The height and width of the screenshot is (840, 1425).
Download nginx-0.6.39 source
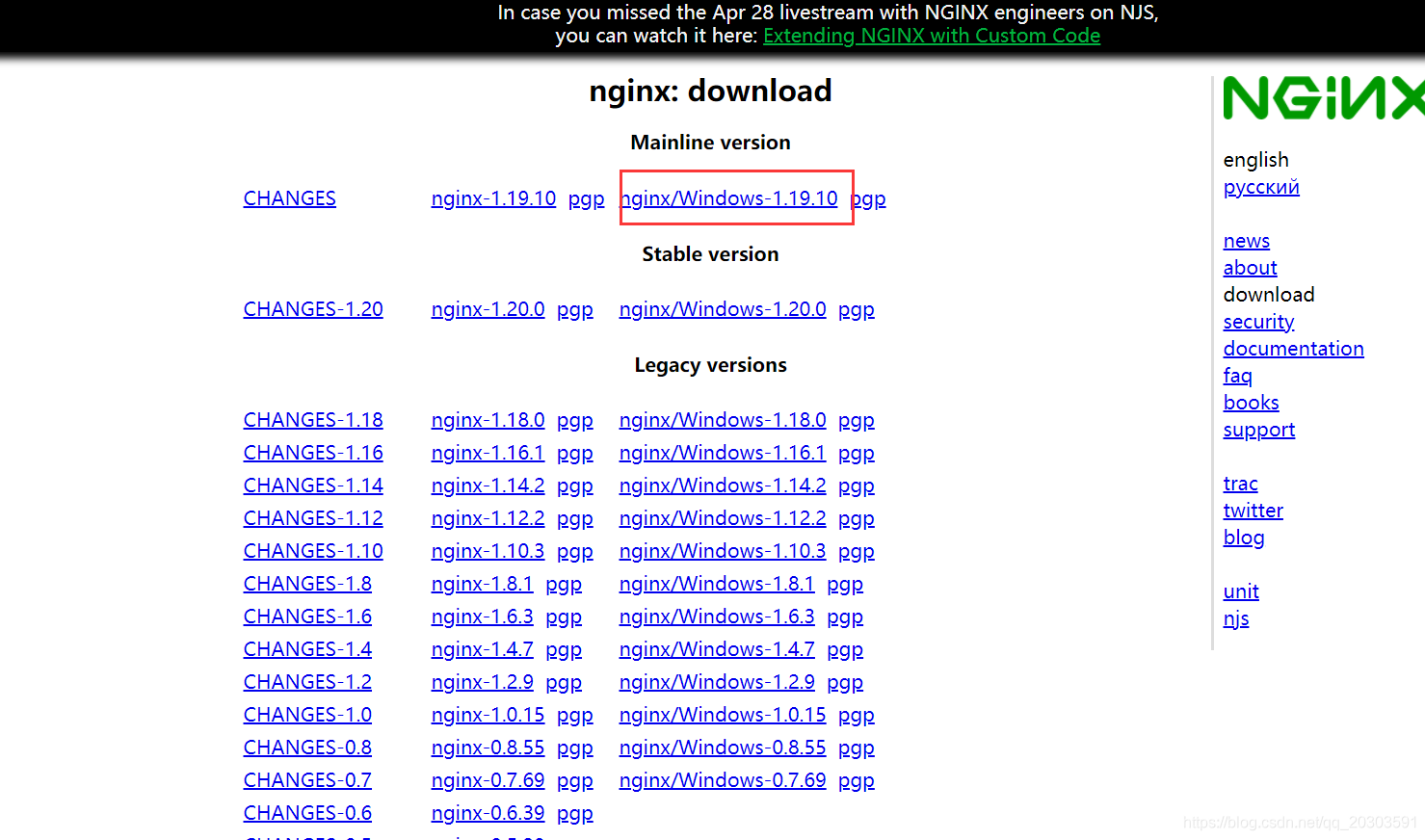pyautogui.click(x=488, y=813)
